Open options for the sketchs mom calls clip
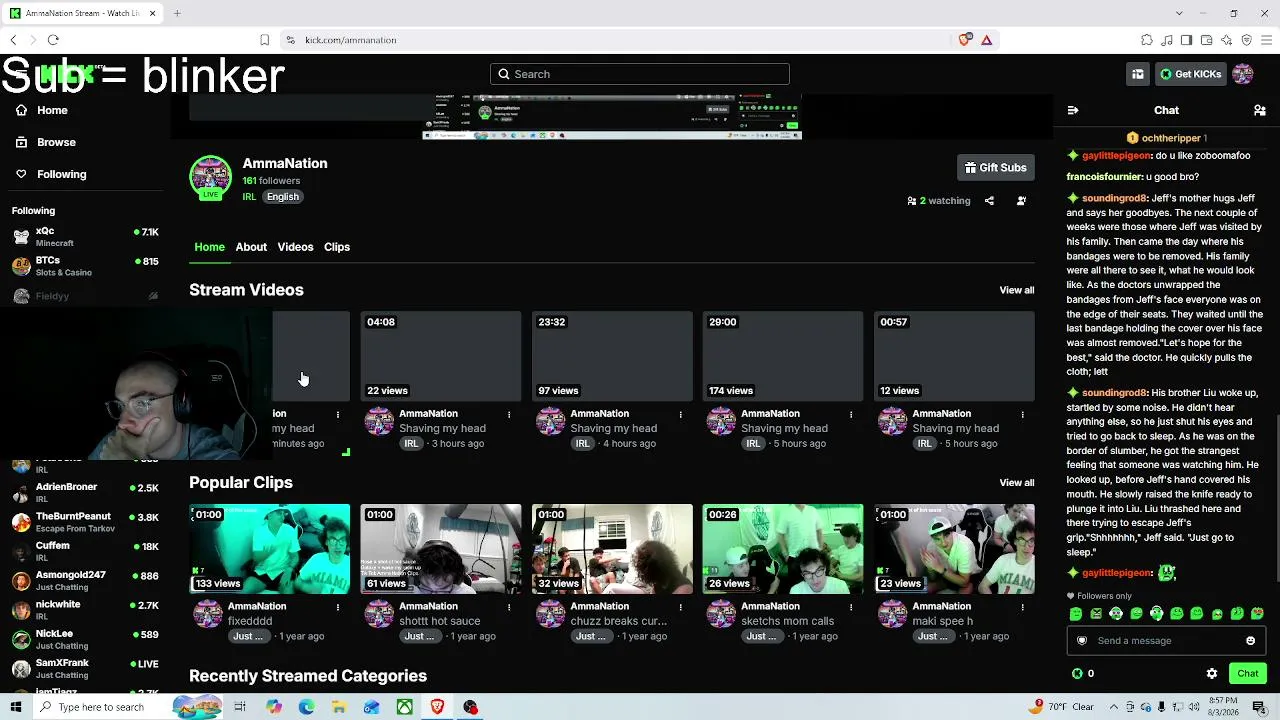This screenshot has width=1280, height=720. [x=851, y=607]
